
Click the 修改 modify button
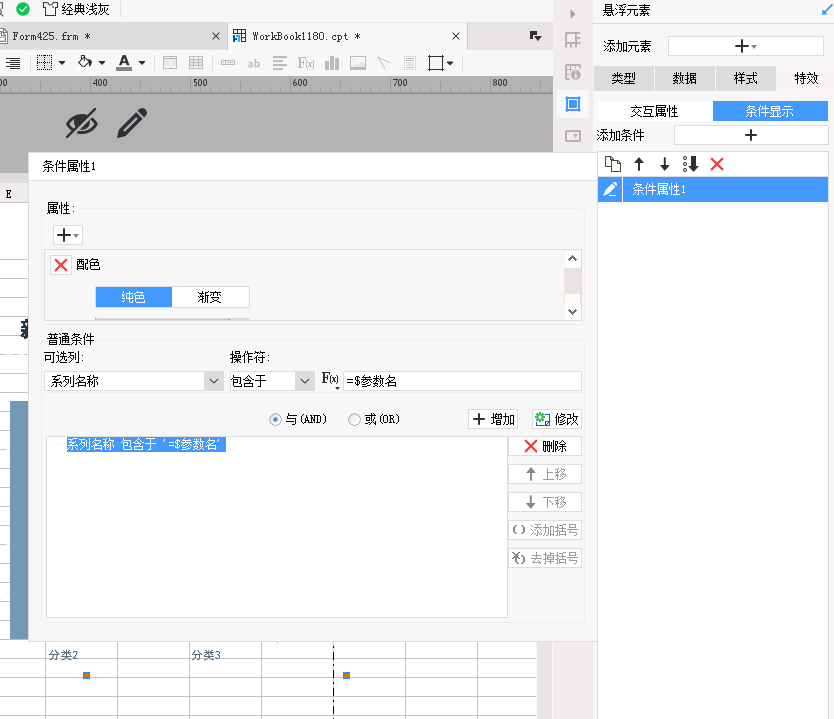[557, 419]
